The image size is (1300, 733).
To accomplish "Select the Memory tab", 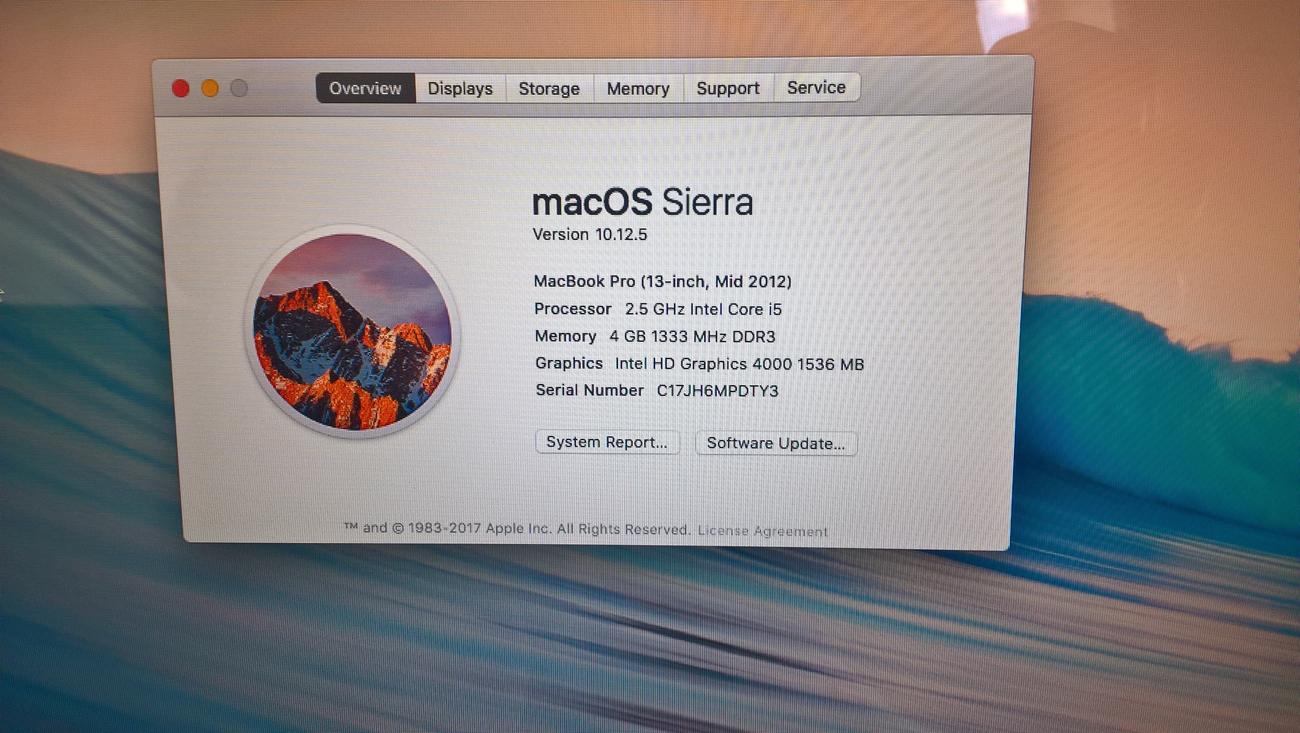I will pos(638,88).
